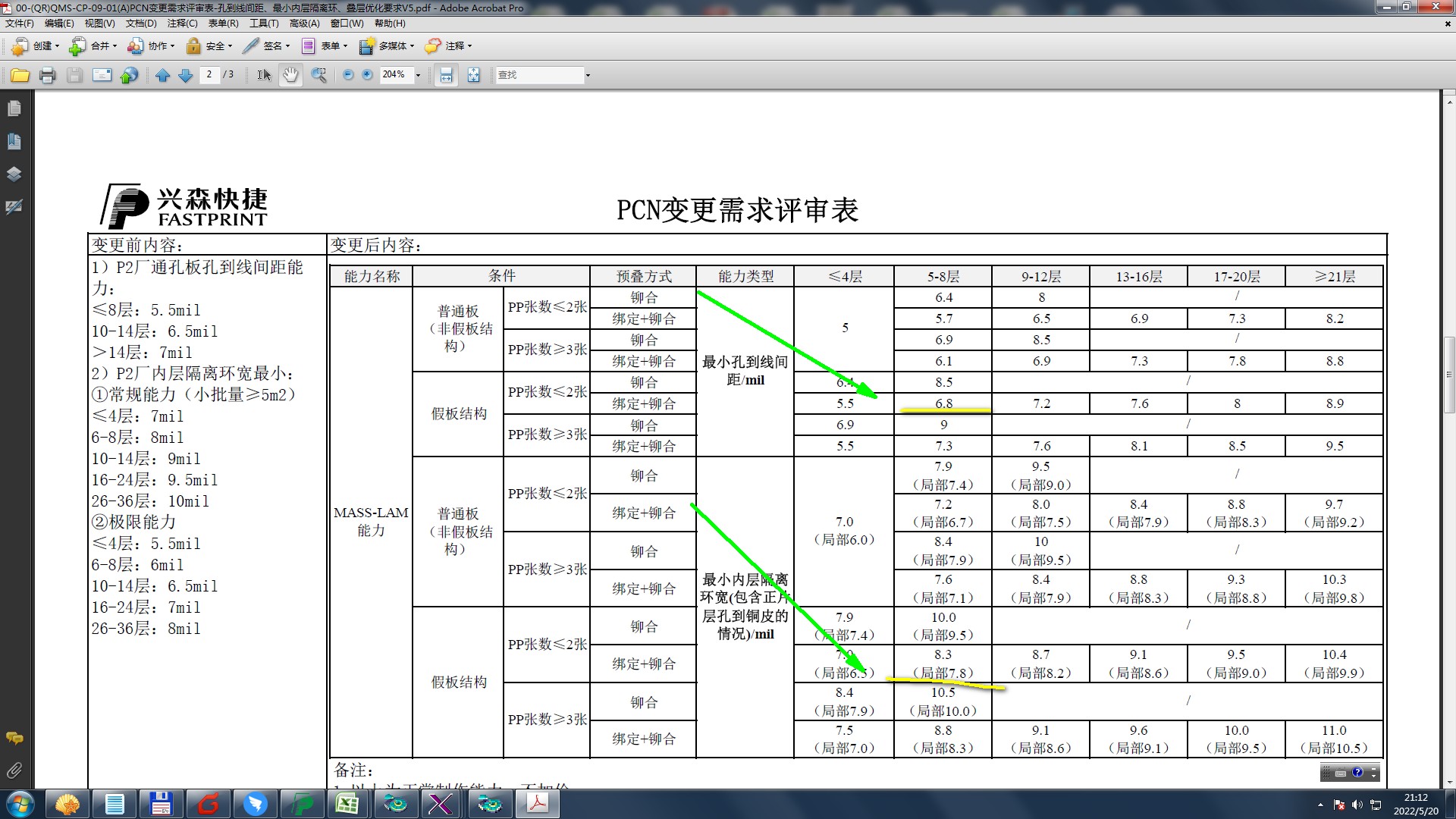This screenshot has height=819, width=1456.
Task: Open the 视图(V) menu
Action: 99,24
